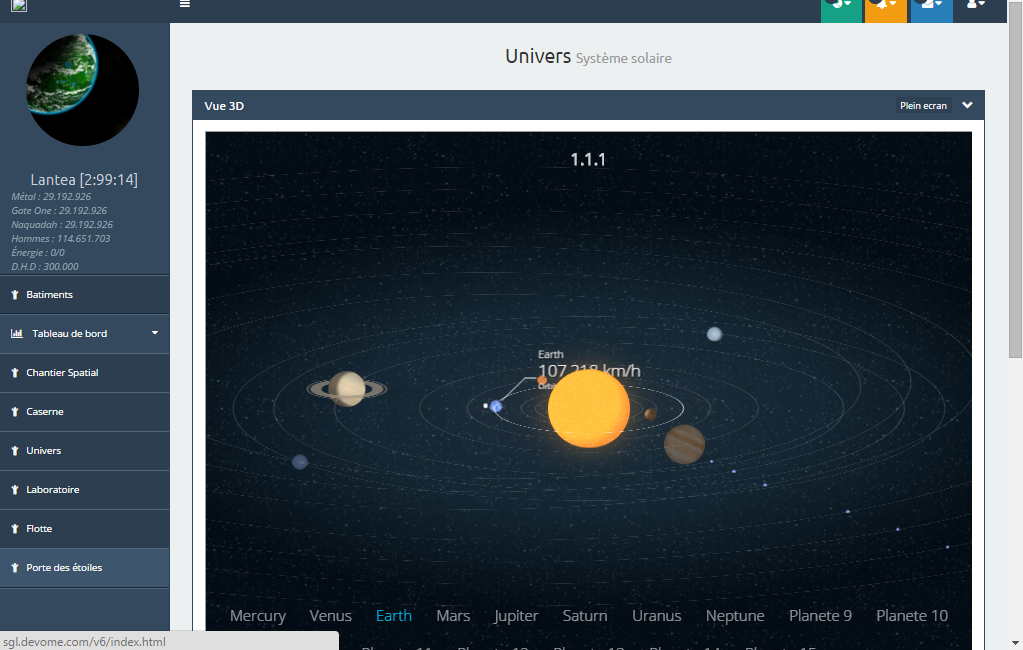Screen dimensions: 1023x650
Task: Open the blue header dropdown
Action: pos(931,6)
